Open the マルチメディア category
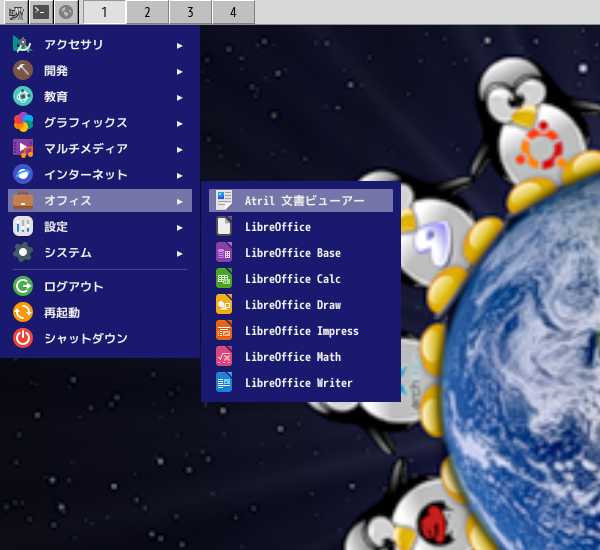 [100, 149]
